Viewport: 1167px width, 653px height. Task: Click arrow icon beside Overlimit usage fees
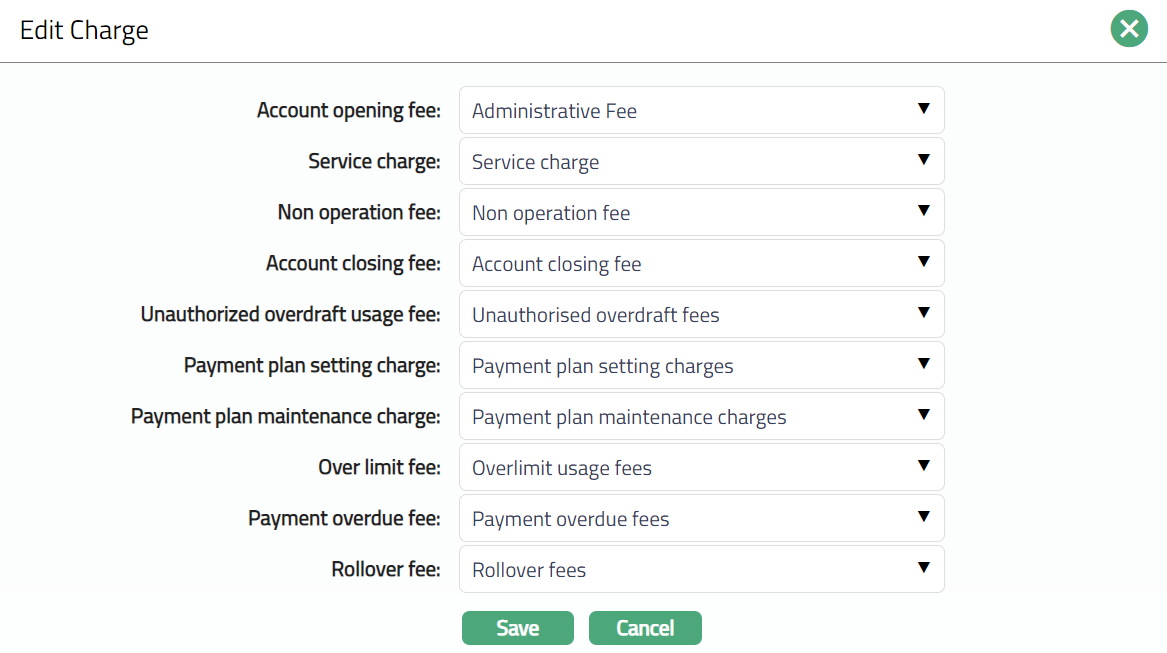[x=924, y=466]
